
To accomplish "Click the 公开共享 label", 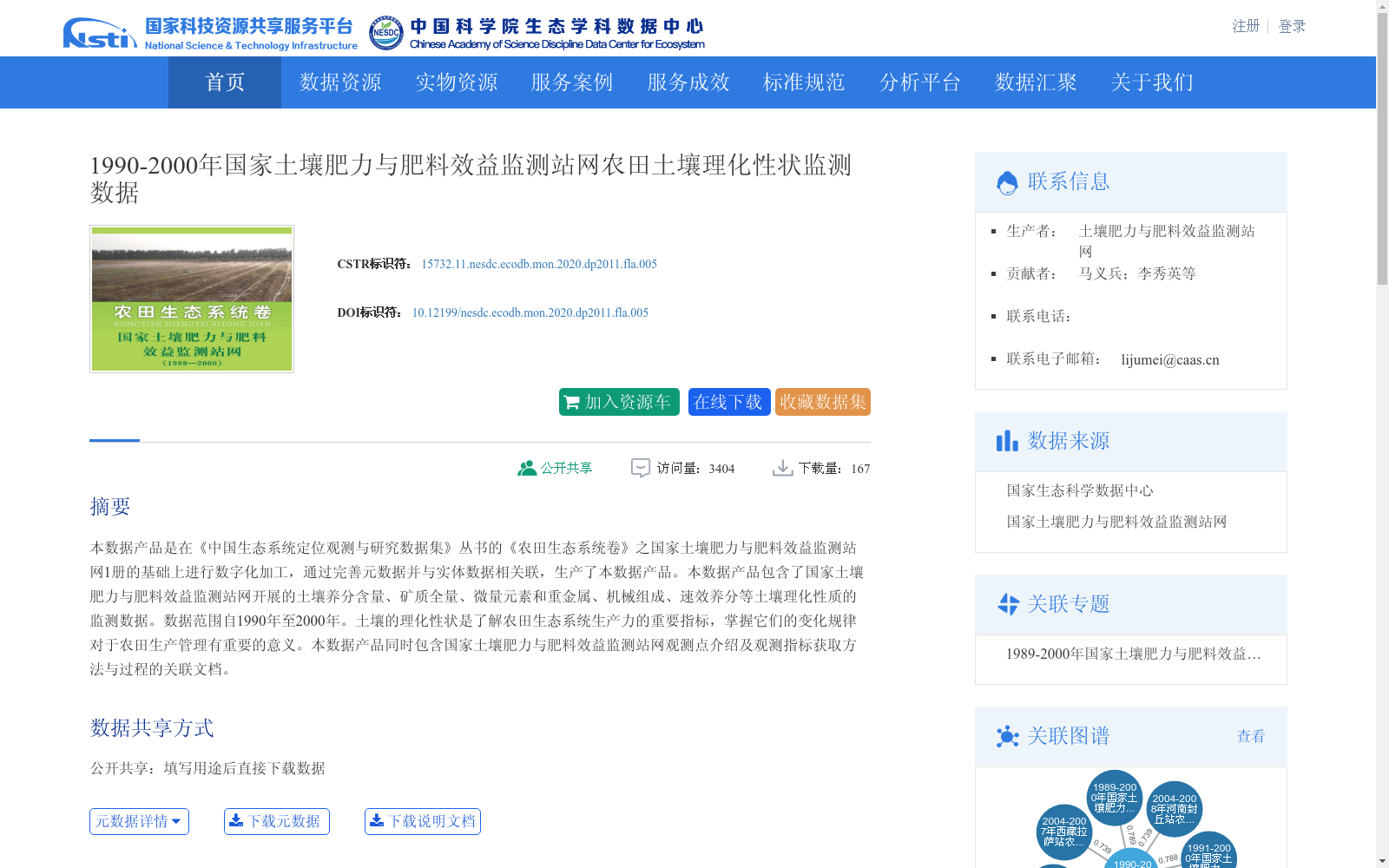I will (x=566, y=468).
